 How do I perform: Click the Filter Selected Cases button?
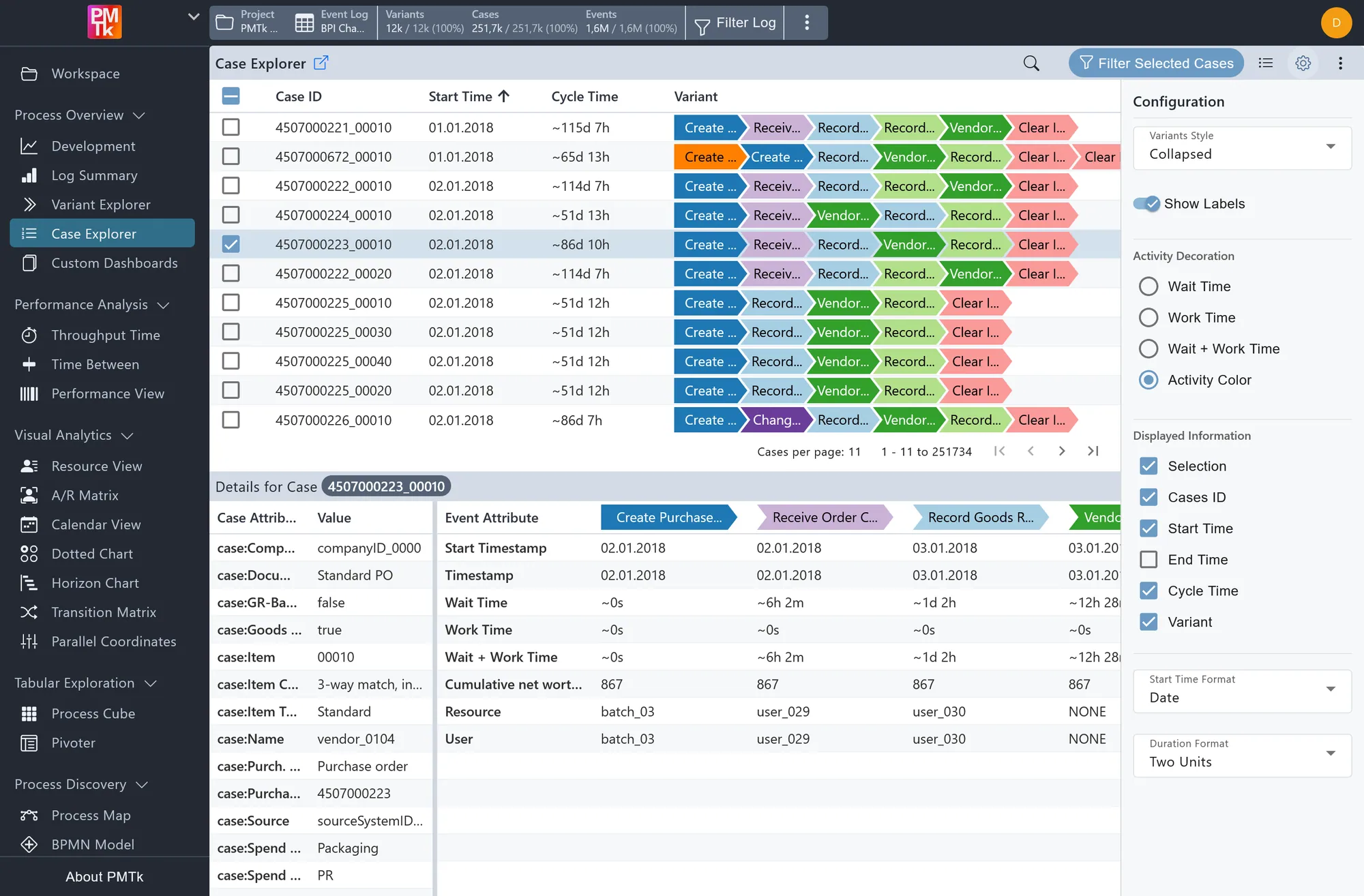click(1156, 63)
